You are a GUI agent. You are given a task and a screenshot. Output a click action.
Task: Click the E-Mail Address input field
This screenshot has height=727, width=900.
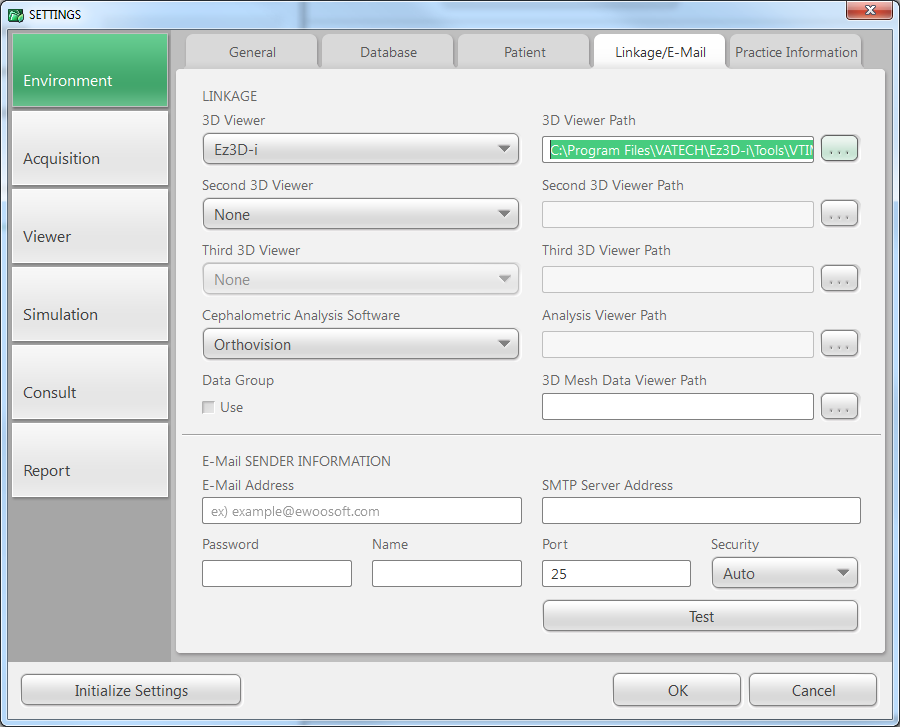click(361, 511)
